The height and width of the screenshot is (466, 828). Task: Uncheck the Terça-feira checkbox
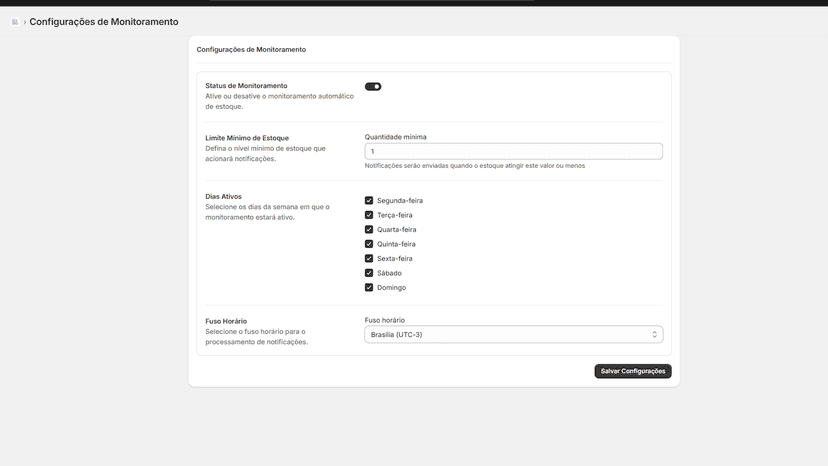click(369, 215)
